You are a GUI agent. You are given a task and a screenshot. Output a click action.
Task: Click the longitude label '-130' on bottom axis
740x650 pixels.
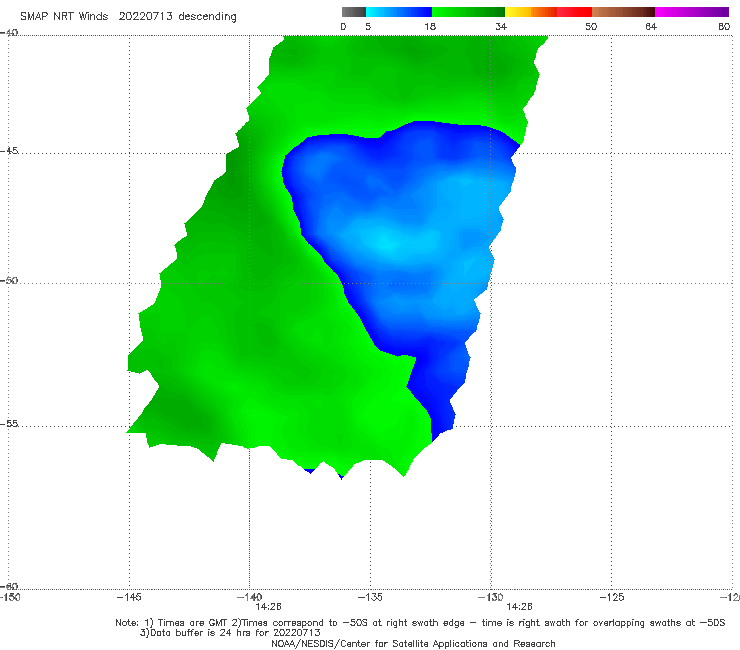[x=491, y=597]
